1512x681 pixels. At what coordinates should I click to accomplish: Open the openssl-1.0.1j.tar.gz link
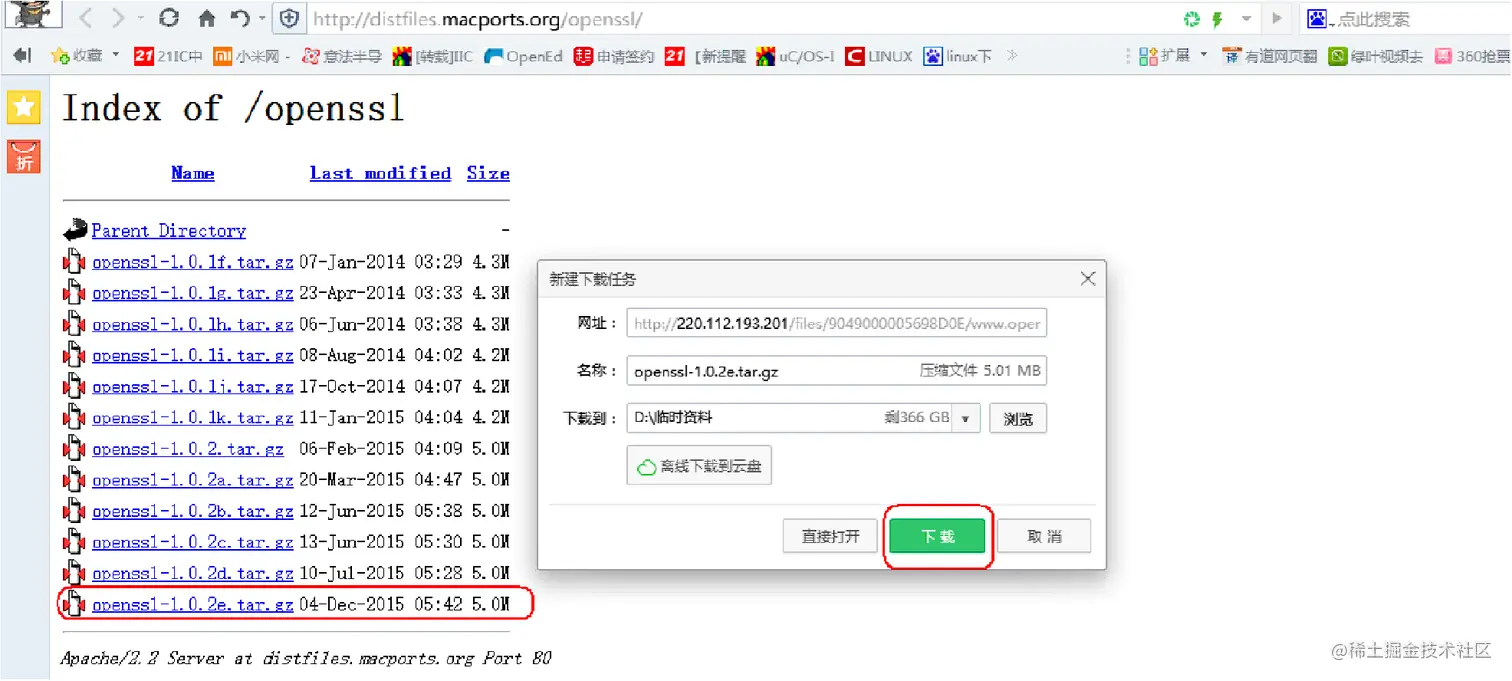tap(193, 386)
